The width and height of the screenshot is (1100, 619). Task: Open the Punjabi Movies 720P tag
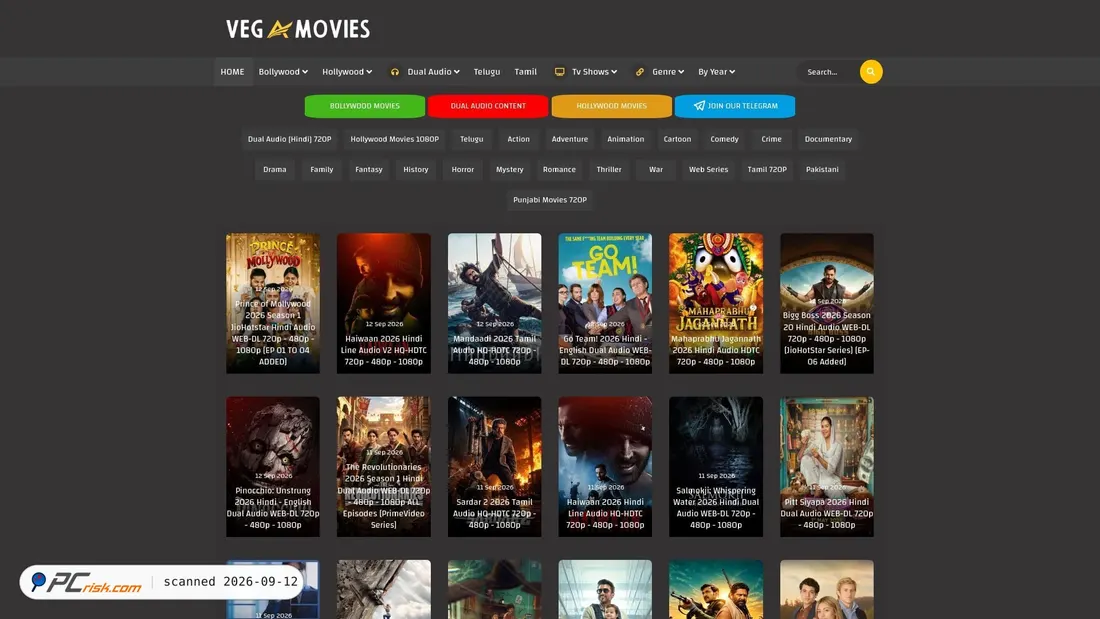pyautogui.click(x=549, y=200)
